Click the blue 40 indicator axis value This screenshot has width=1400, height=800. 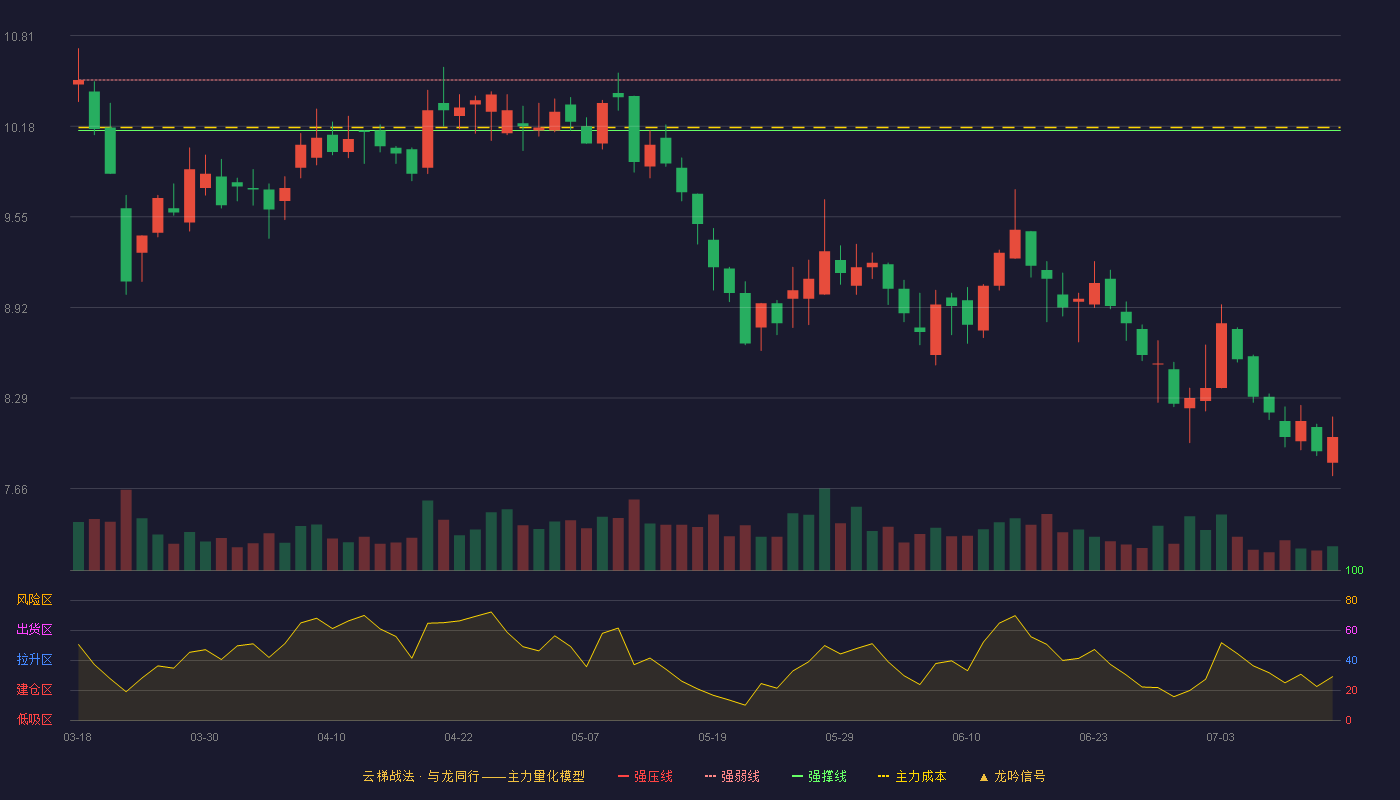tap(1351, 660)
